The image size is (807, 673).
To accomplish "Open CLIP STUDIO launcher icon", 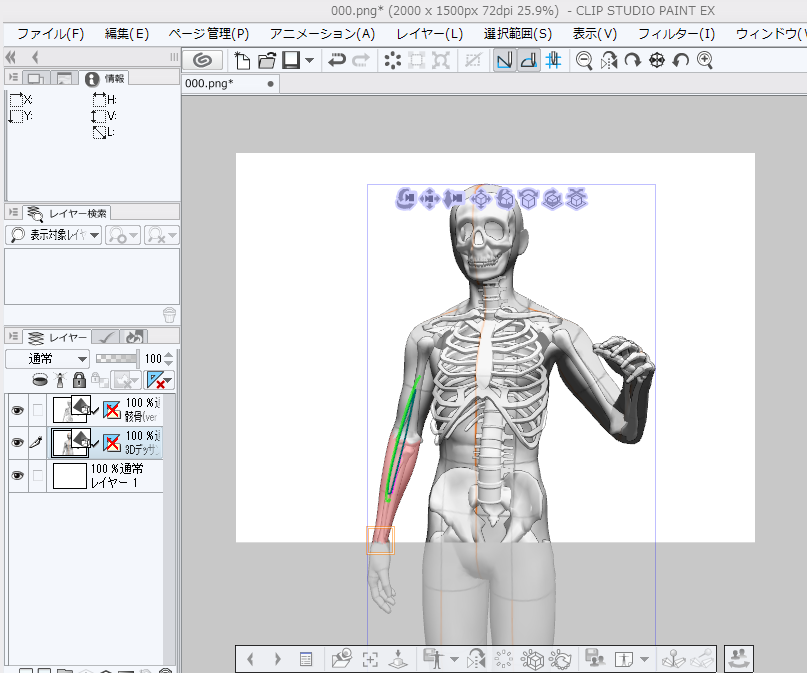I will pyautogui.click(x=204, y=60).
